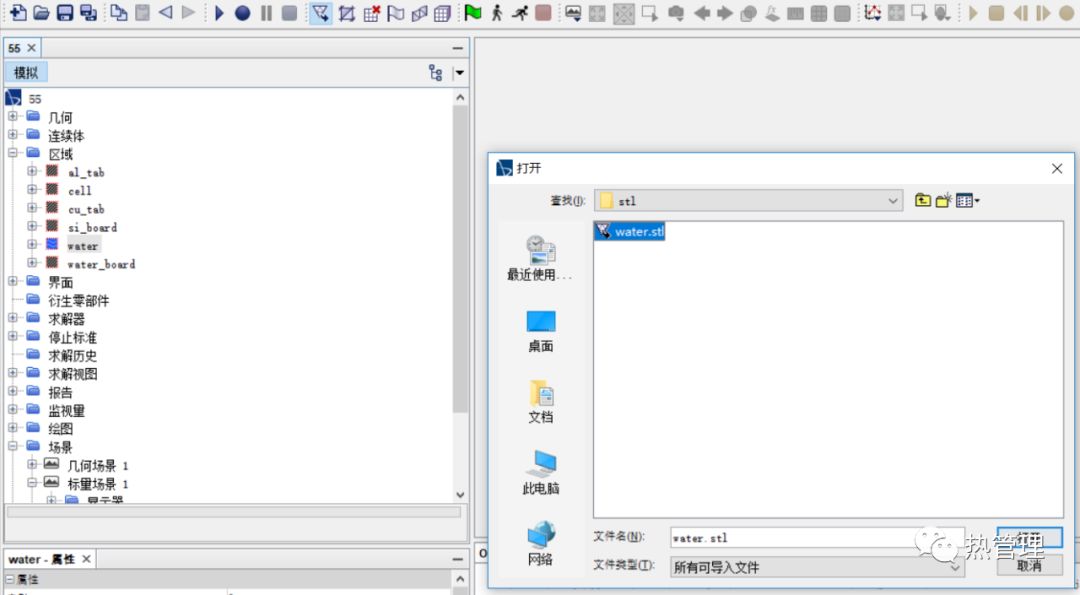Close the 打开 dialog
This screenshot has width=1080, height=595.
1057,169
